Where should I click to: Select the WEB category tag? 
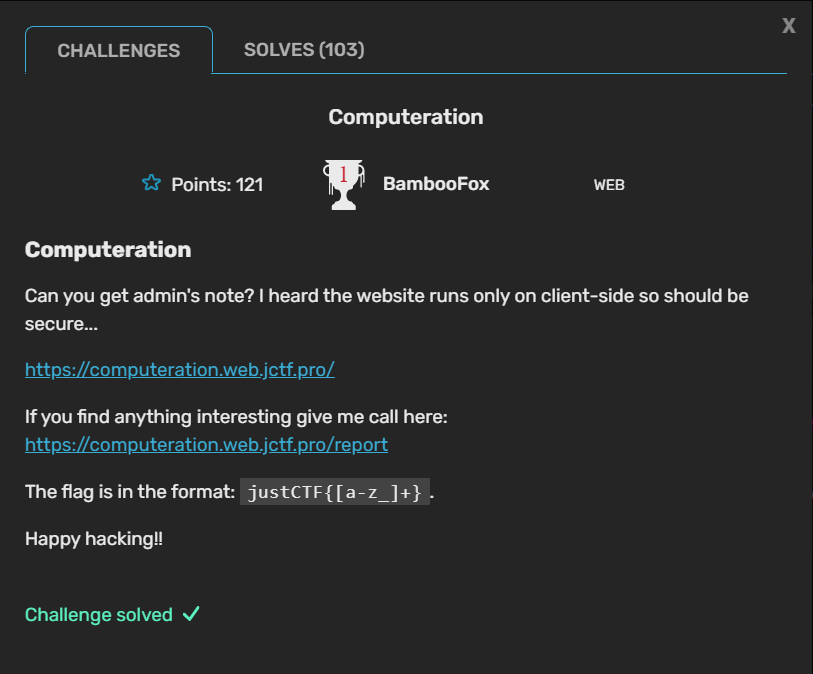coord(609,185)
